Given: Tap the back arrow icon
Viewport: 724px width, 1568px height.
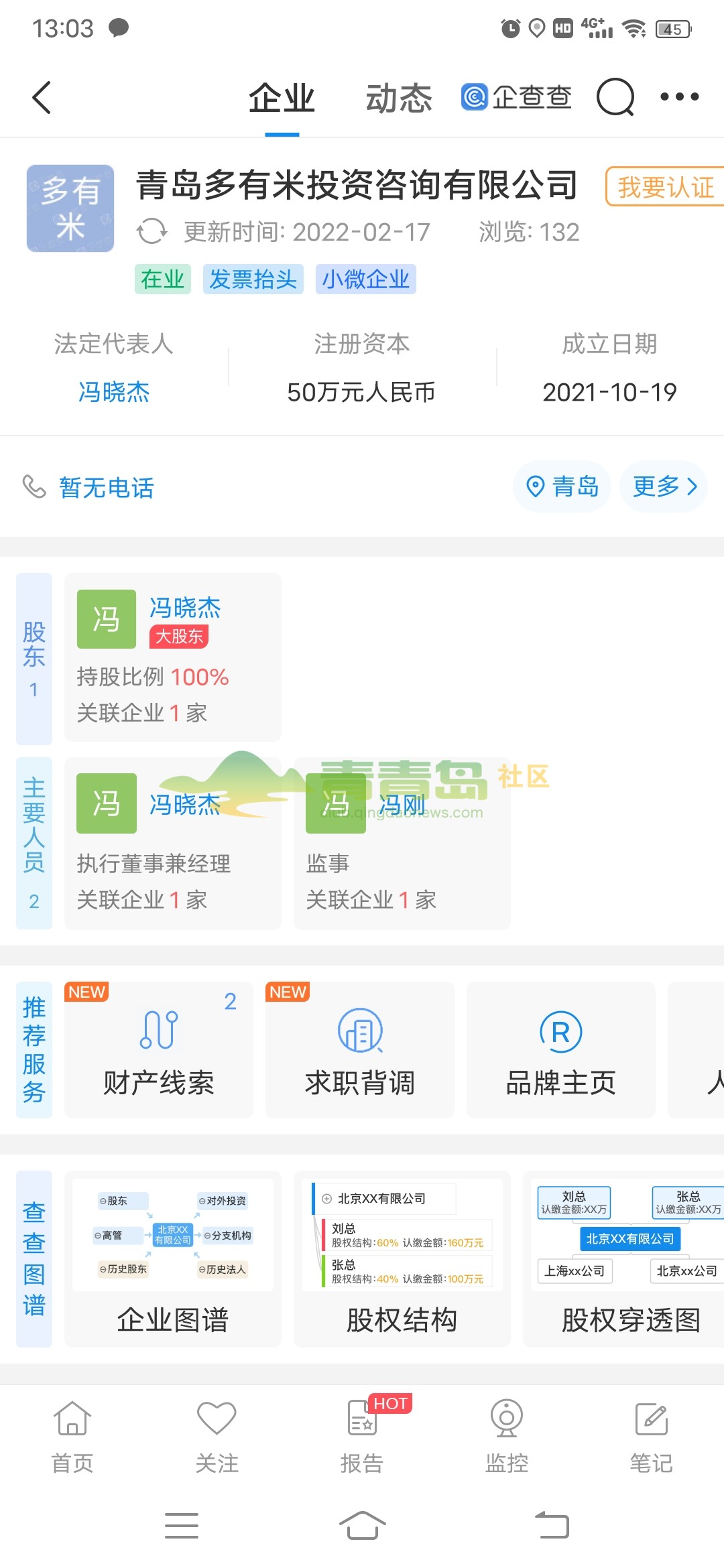Looking at the screenshot, I should (42, 97).
